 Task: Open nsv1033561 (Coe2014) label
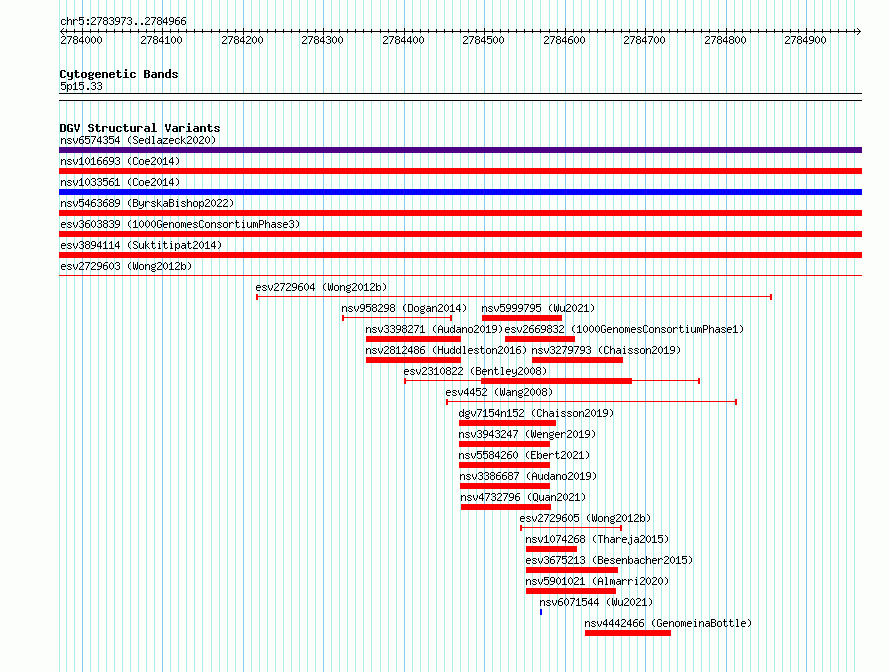pyautogui.click(x=120, y=182)
